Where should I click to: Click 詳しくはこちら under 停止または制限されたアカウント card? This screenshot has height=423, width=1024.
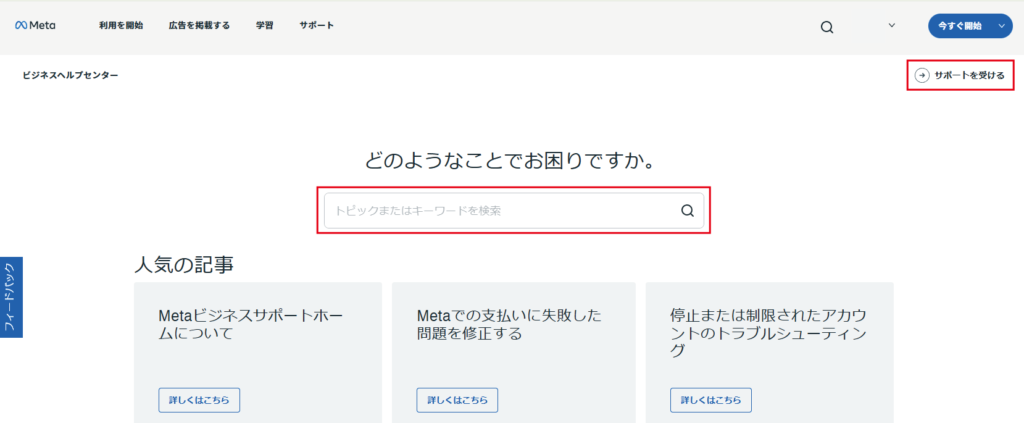711,400
